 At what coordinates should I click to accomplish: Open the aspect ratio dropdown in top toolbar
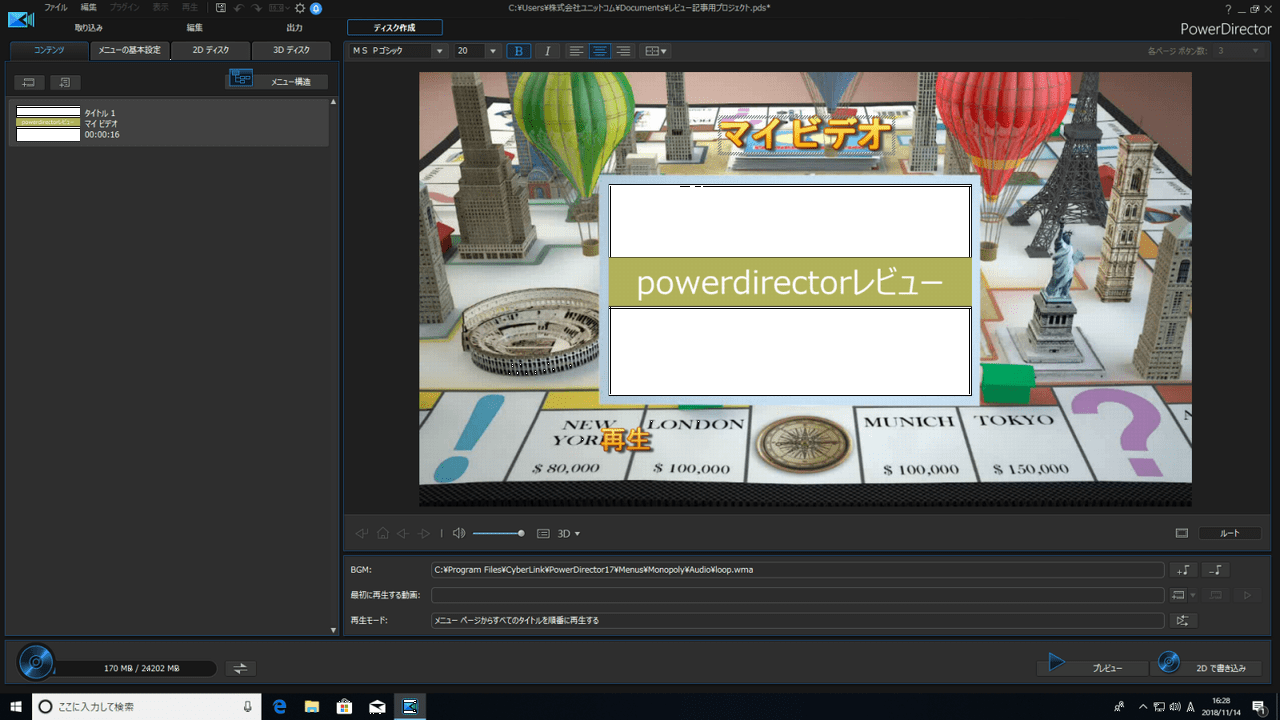[279, 7]
